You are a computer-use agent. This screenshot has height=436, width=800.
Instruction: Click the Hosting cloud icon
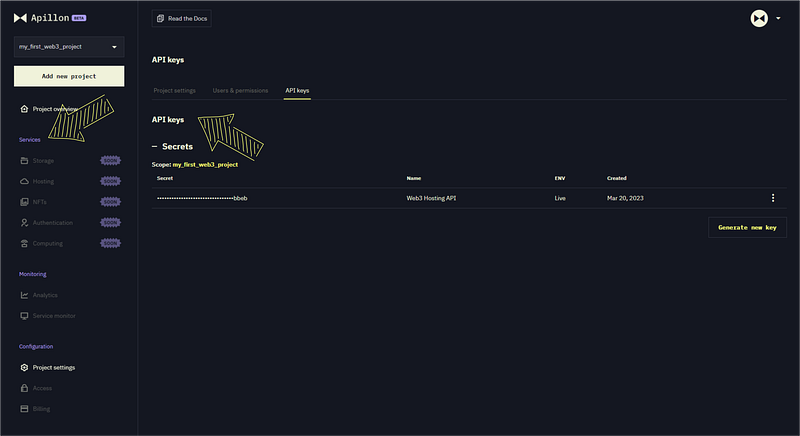[x=24, y=182]
